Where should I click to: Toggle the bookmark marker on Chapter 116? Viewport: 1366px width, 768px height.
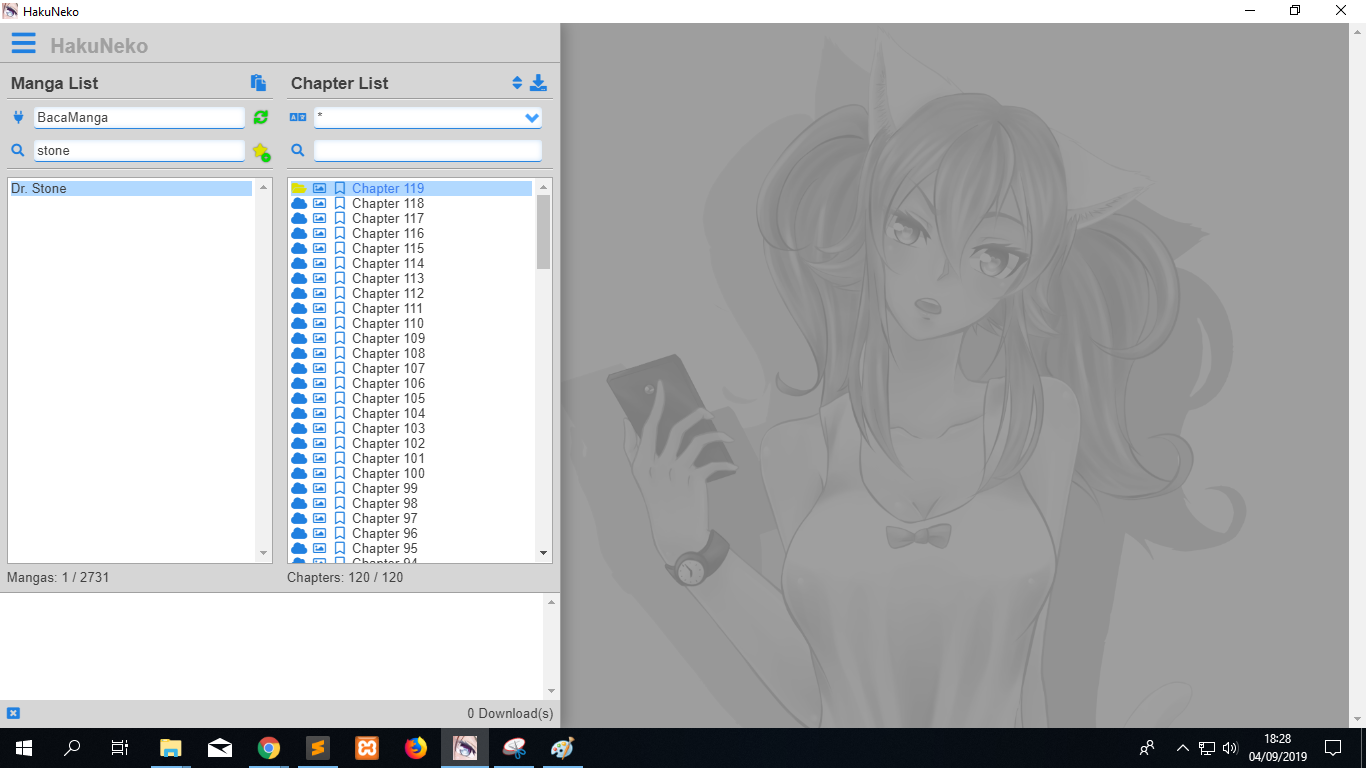pos(340,233)
